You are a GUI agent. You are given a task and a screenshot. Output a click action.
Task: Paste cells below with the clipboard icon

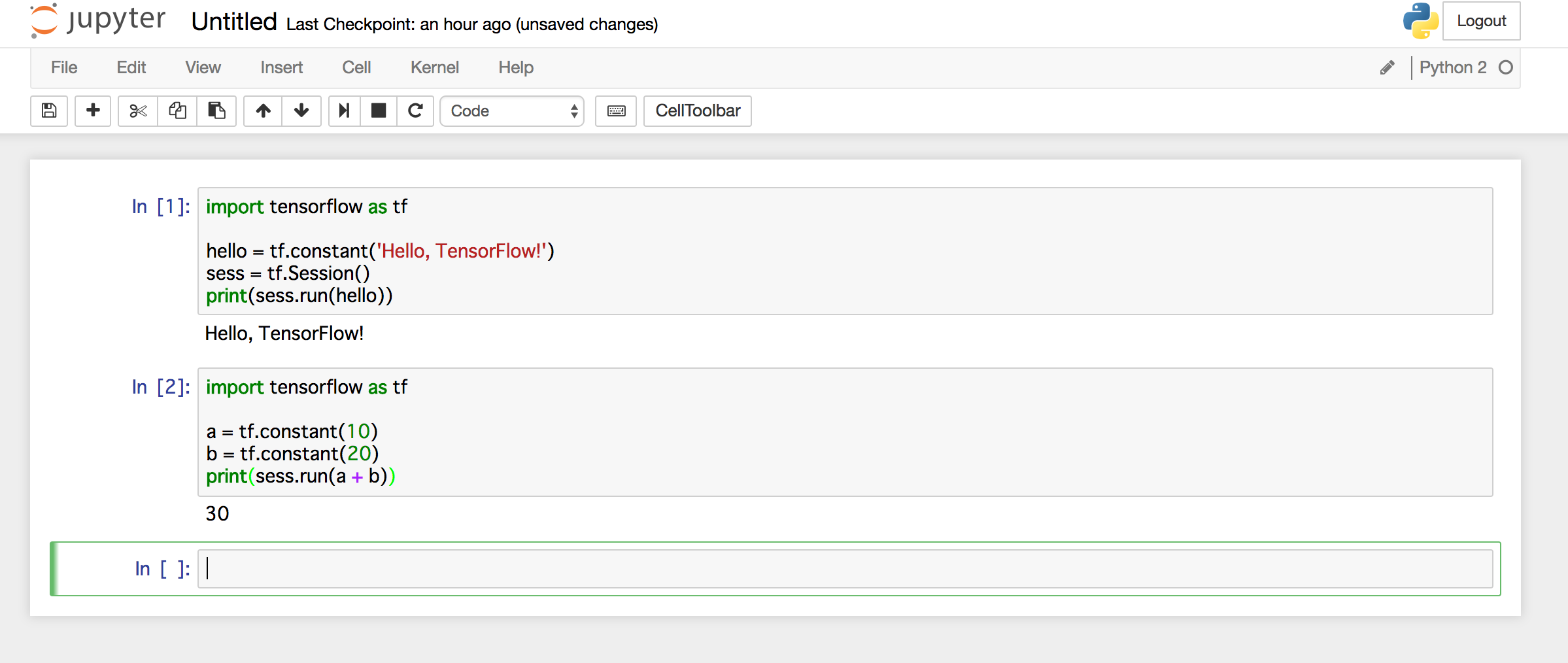pyautogui.click(x=216, y=110)
